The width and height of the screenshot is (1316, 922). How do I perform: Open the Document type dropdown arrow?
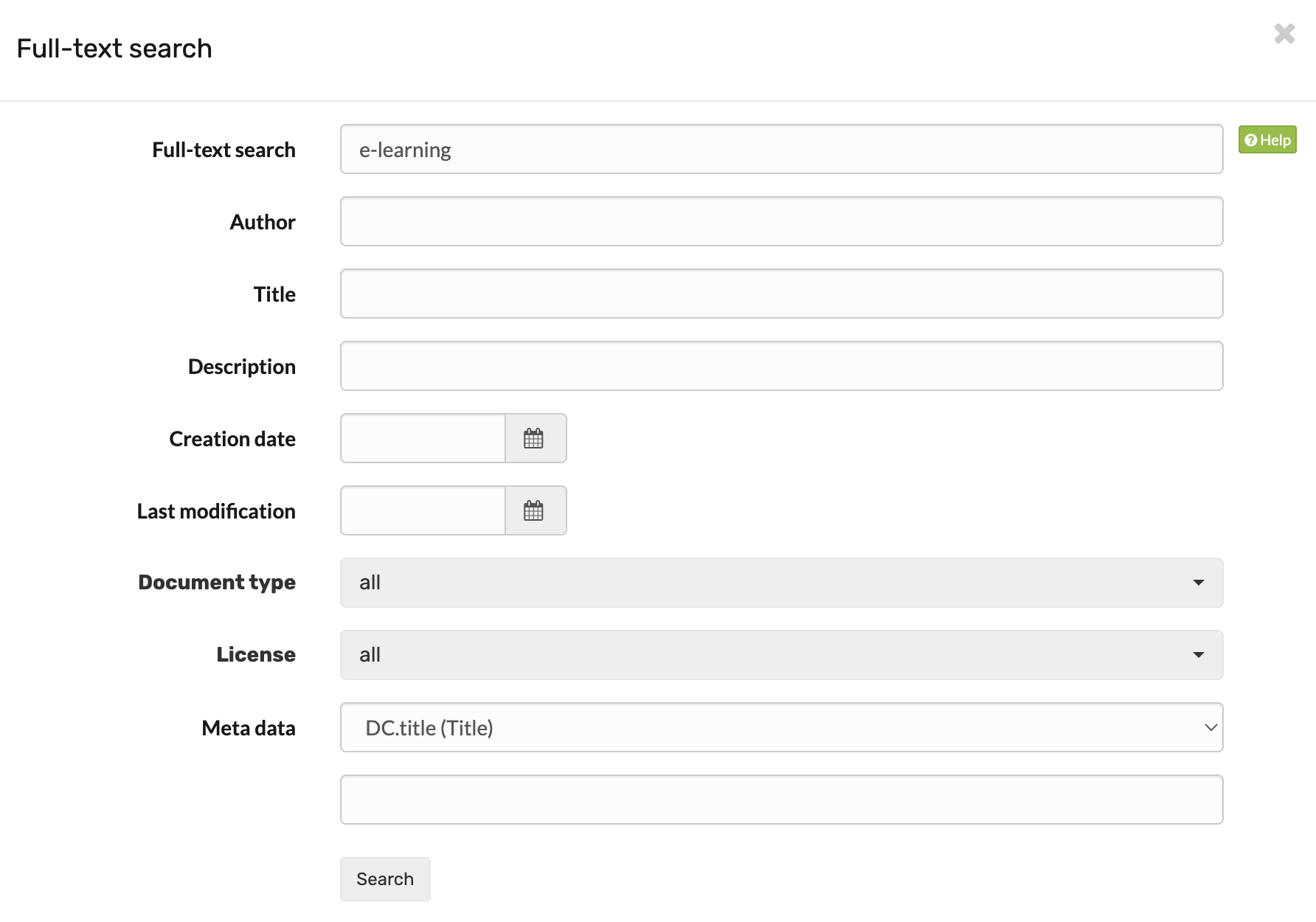pos(1199,583)
